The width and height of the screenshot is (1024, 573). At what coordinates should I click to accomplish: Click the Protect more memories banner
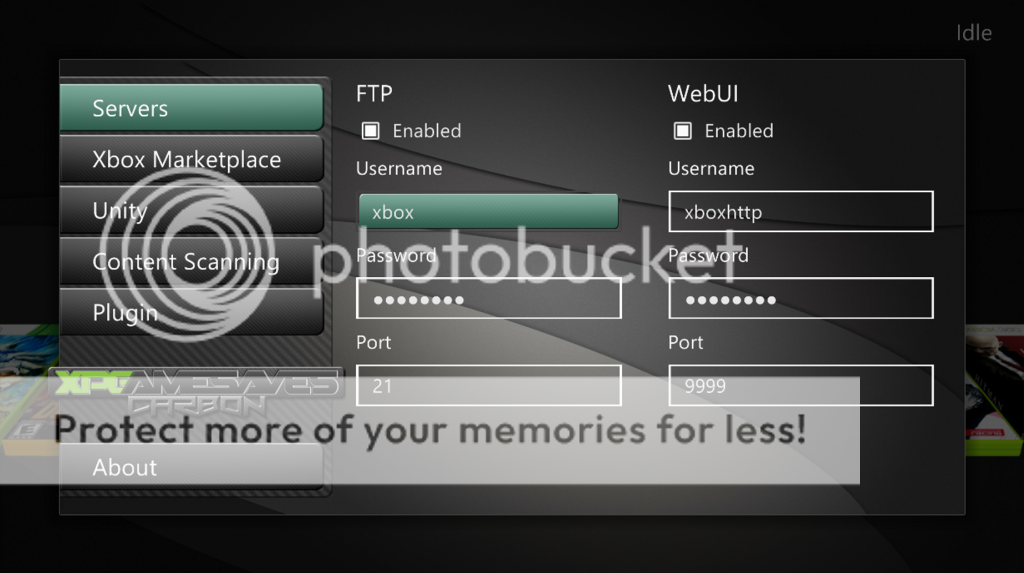(x=430, y=430)
